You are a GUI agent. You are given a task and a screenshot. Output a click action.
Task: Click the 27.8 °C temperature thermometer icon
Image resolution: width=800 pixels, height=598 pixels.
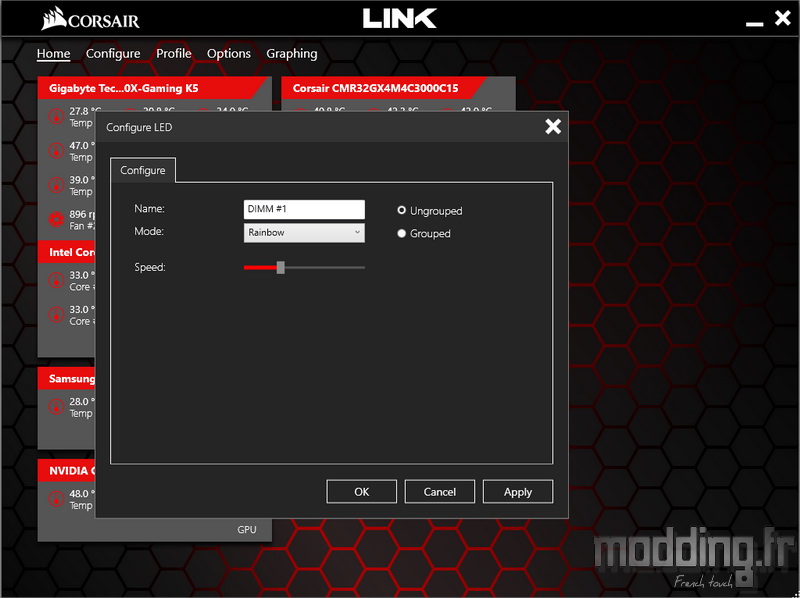[56, 116]
